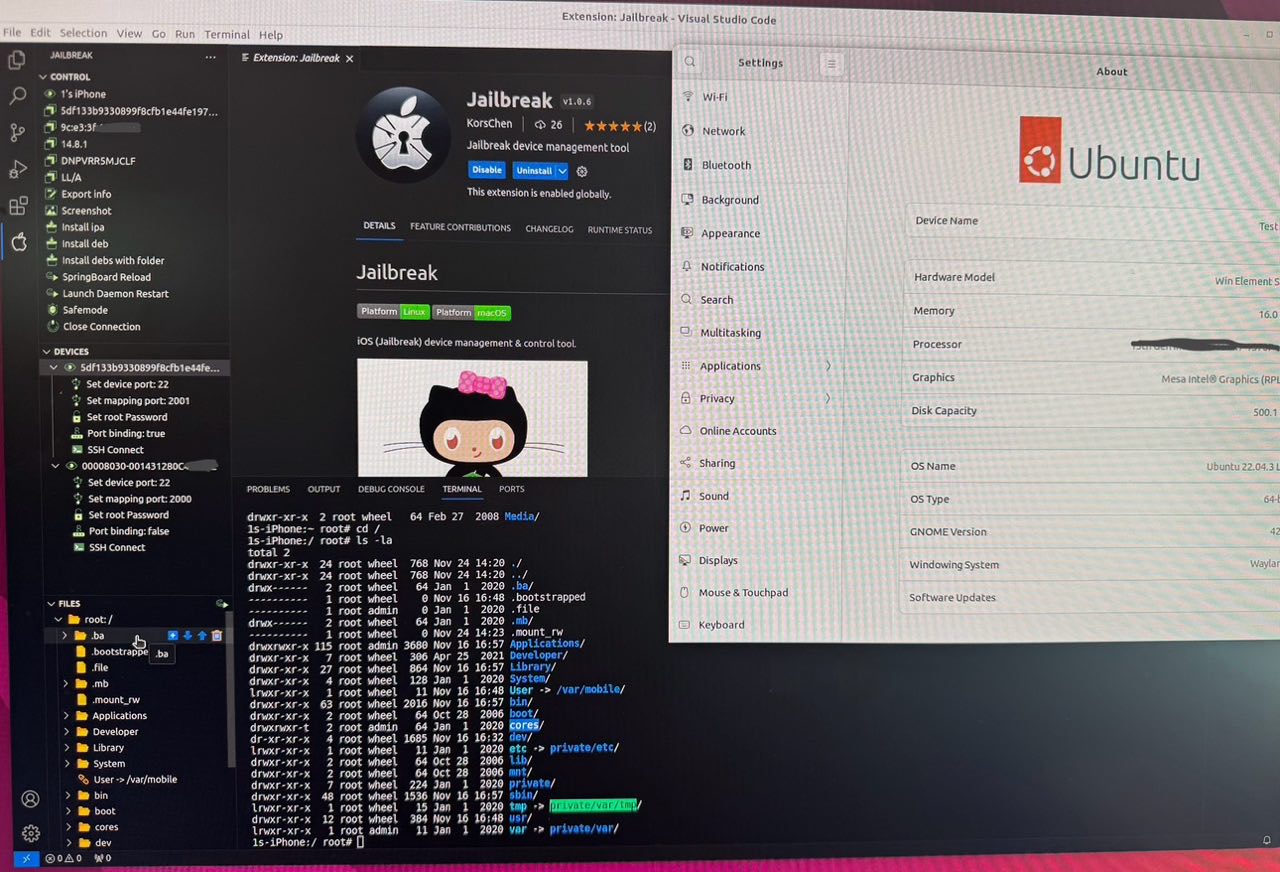Screen dimensions: 1280x872
Task: Switch to the PORTS panel tab
Action: click(x=511, y=489)
